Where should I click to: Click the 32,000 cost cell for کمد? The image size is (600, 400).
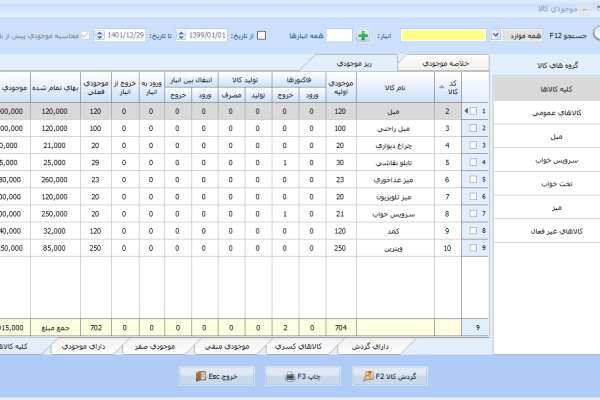pyautogui.click(x=55, y=231)
